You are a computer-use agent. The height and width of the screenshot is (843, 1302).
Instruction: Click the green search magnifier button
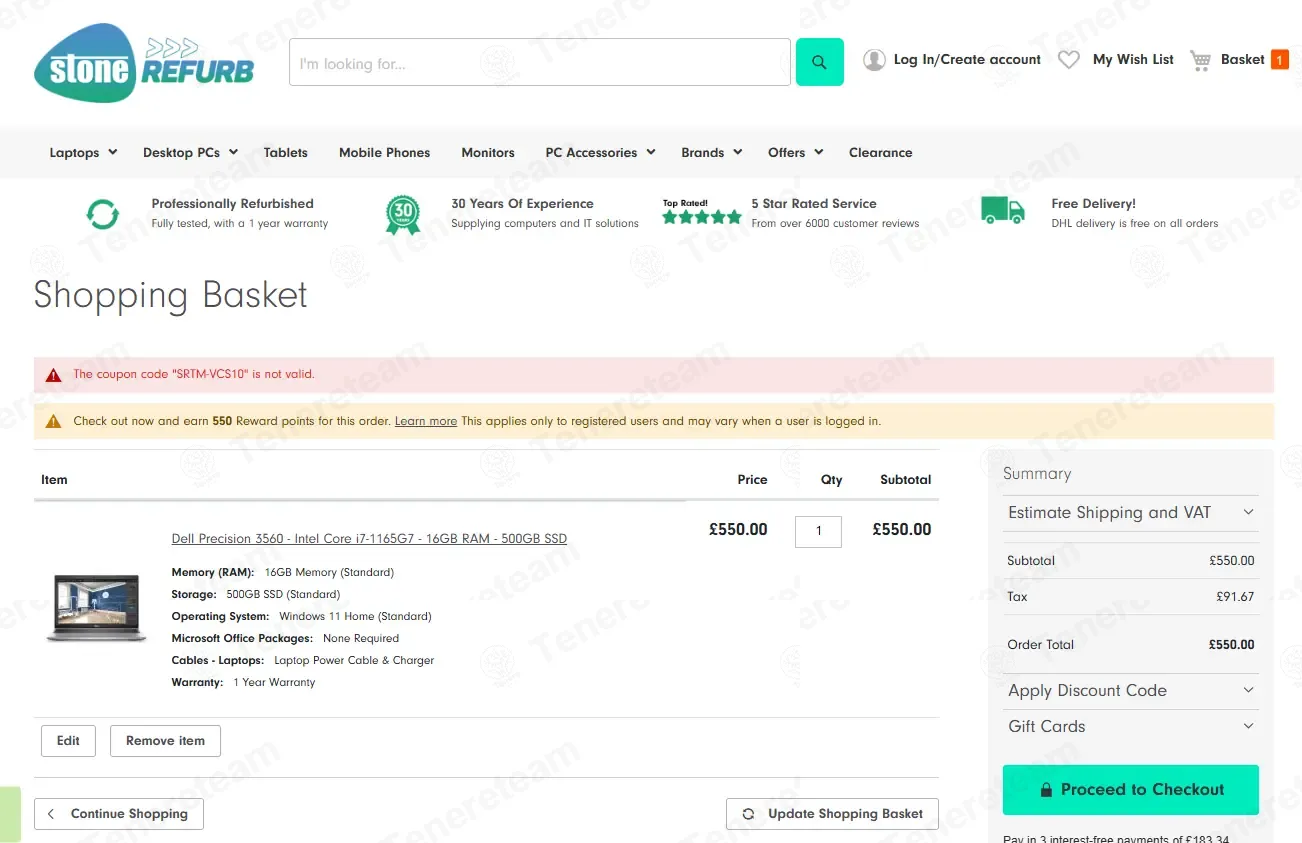(820, 62)
